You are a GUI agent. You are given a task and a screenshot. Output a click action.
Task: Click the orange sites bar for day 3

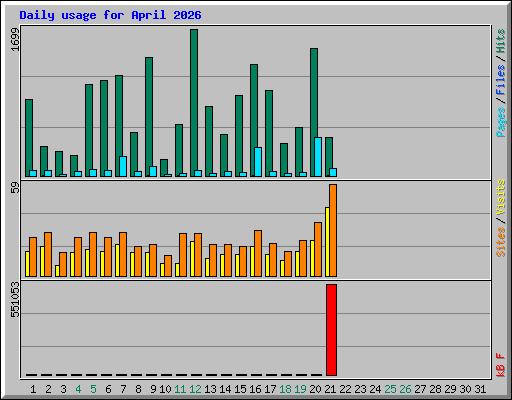pyautogui.click(x=63, y=264)
